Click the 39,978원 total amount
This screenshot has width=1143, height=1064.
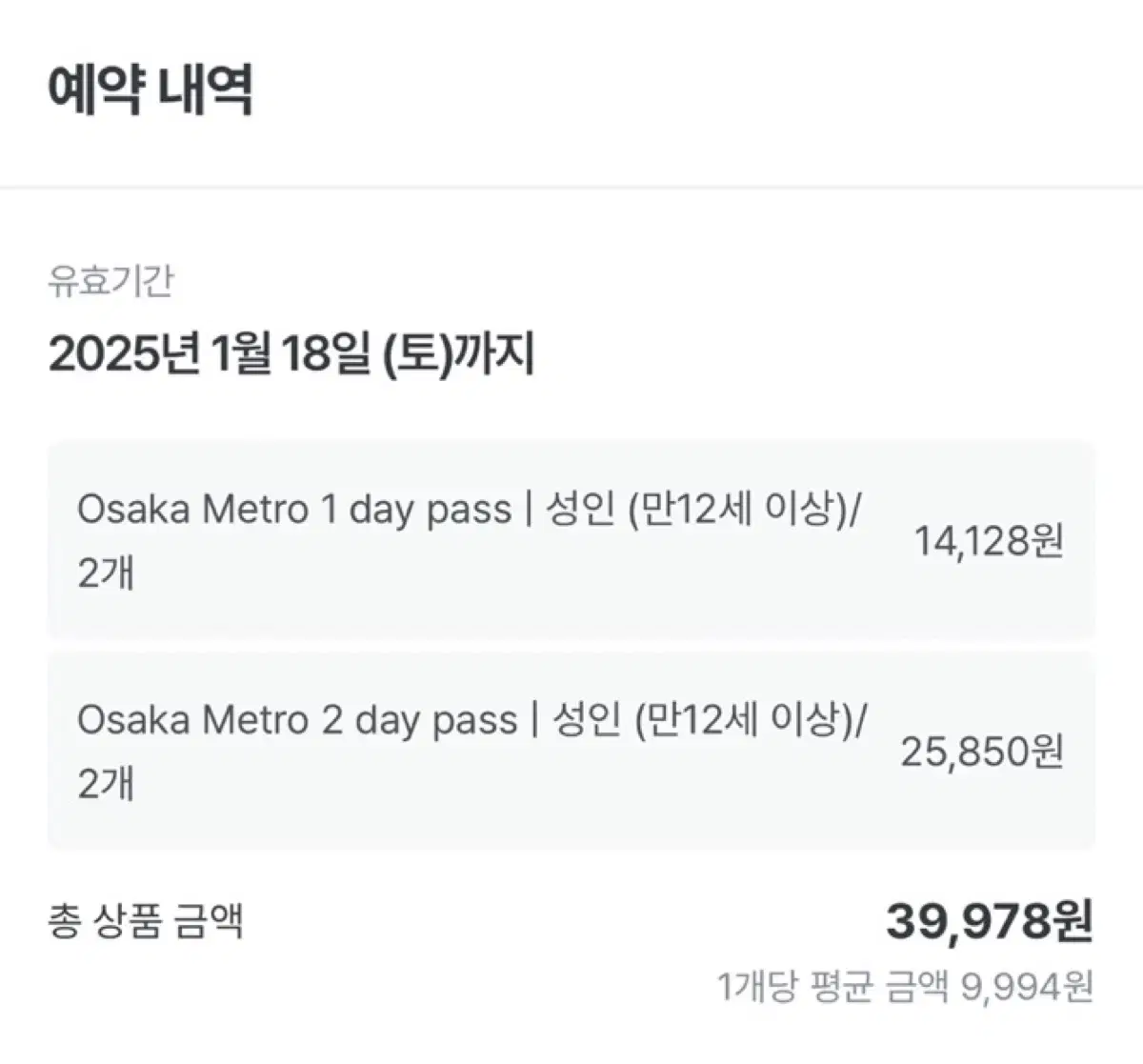tap(989, 921)
